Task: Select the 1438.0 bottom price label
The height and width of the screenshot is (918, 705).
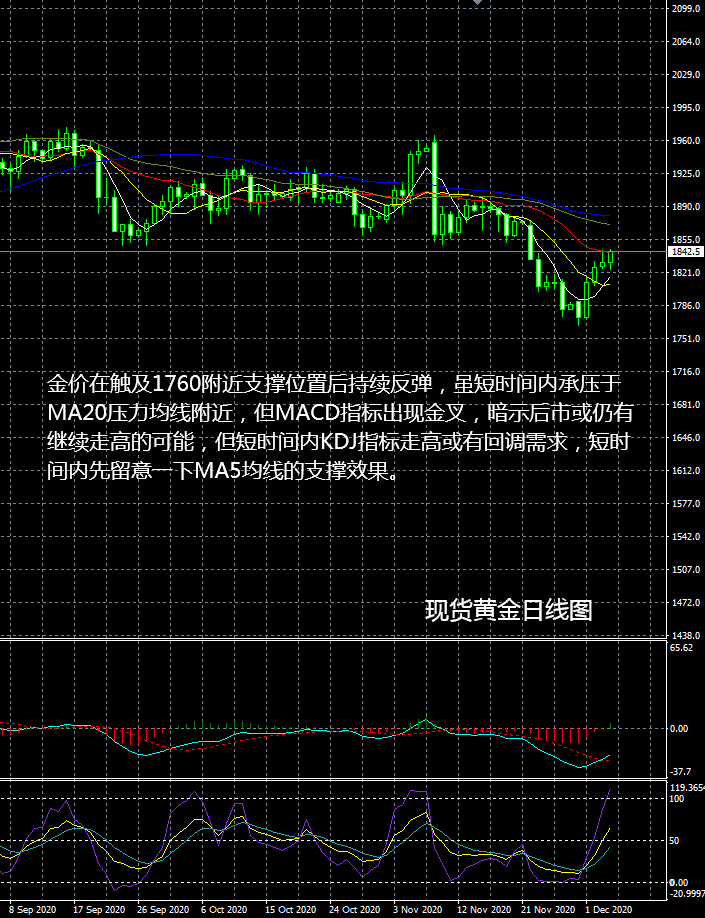Action: (x=686, y=635)
